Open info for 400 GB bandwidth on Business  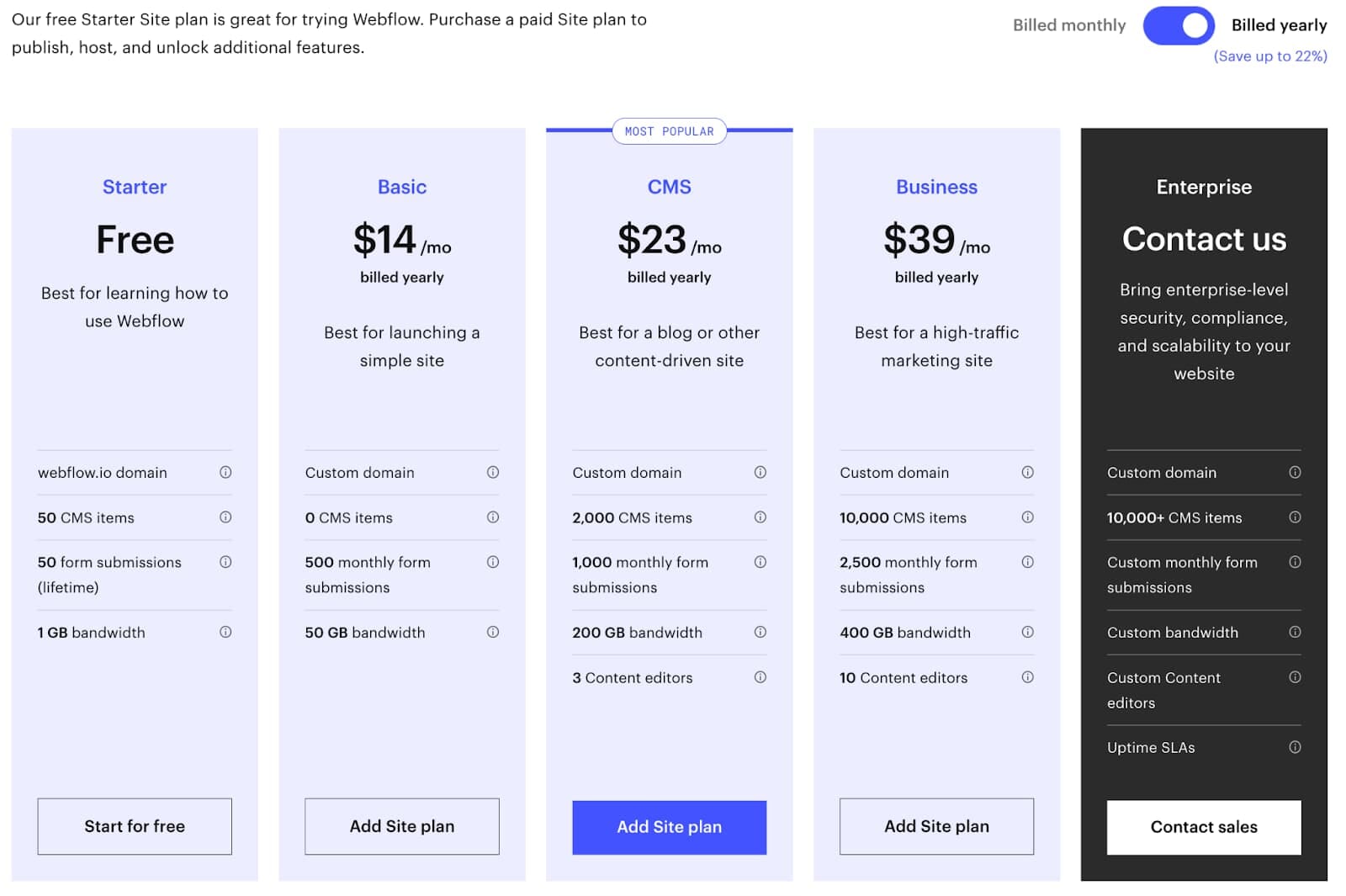(x=1027, y=632)
